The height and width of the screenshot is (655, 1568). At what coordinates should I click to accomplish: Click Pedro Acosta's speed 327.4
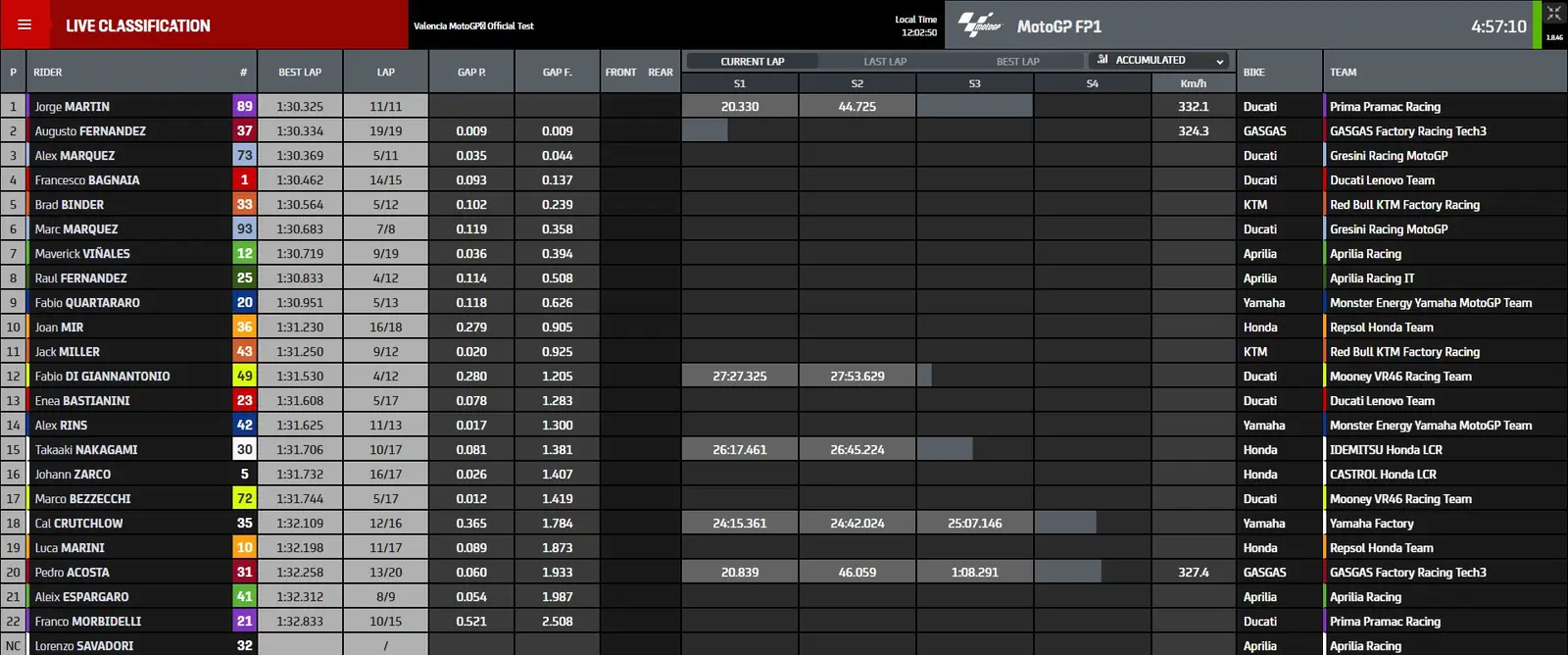pos(1193,572)
